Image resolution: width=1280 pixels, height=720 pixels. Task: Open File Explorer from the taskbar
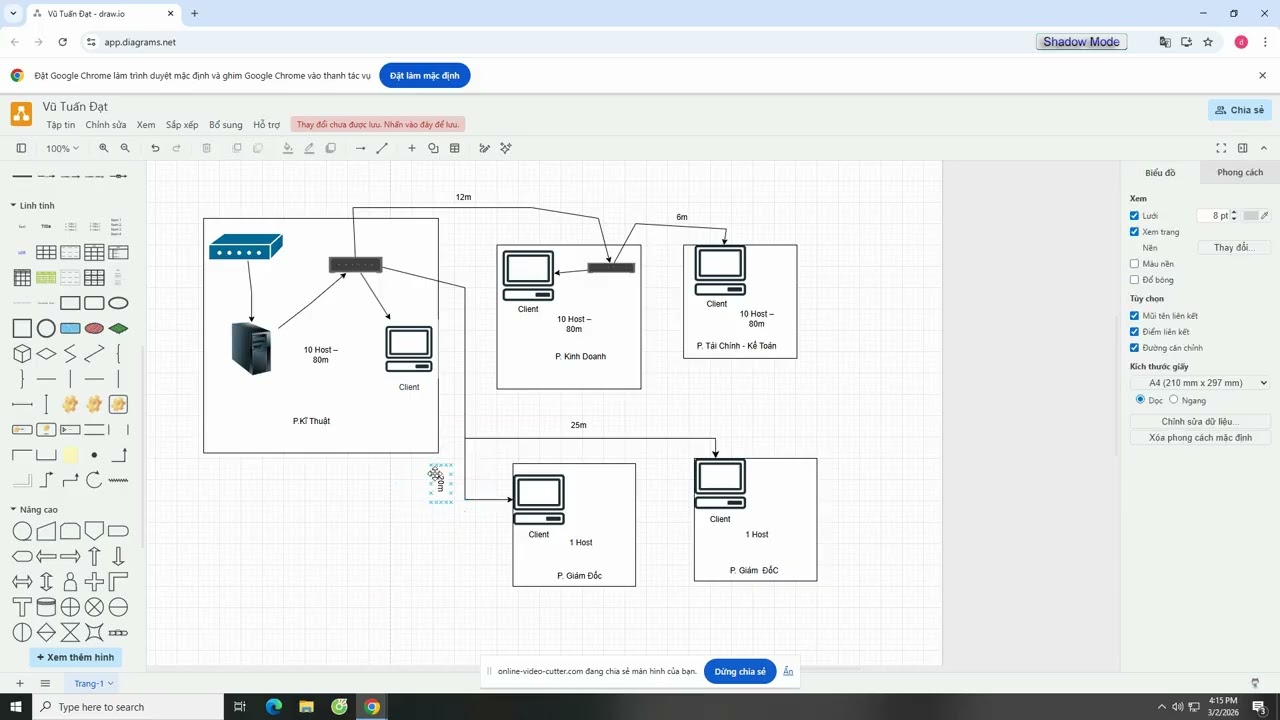coord(307,707)
